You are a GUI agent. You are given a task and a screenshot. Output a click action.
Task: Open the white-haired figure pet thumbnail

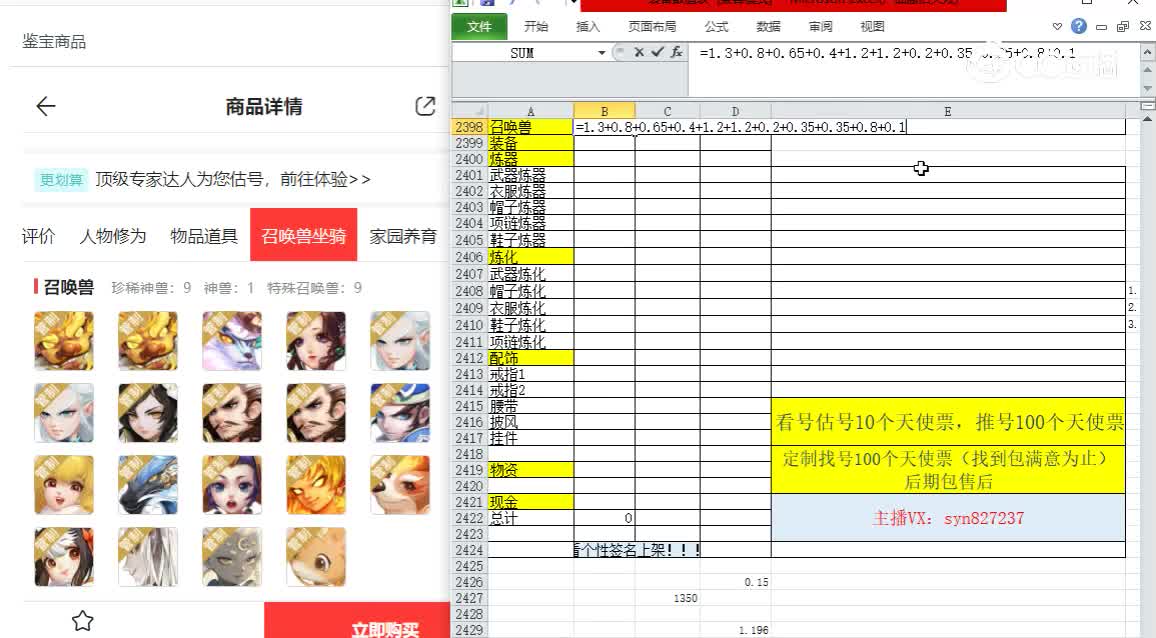(148, 558)
